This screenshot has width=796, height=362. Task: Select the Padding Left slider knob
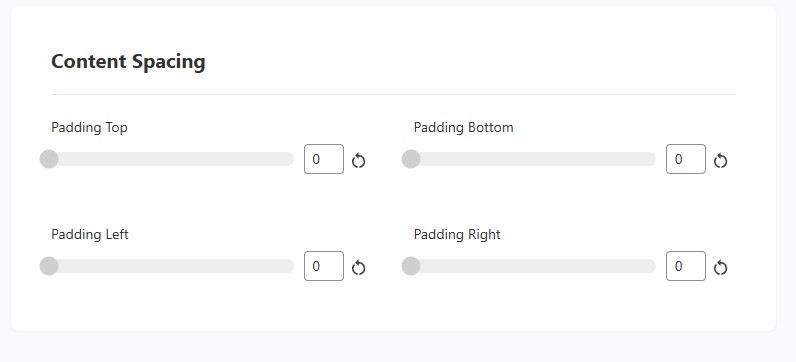tap(49, 266)
